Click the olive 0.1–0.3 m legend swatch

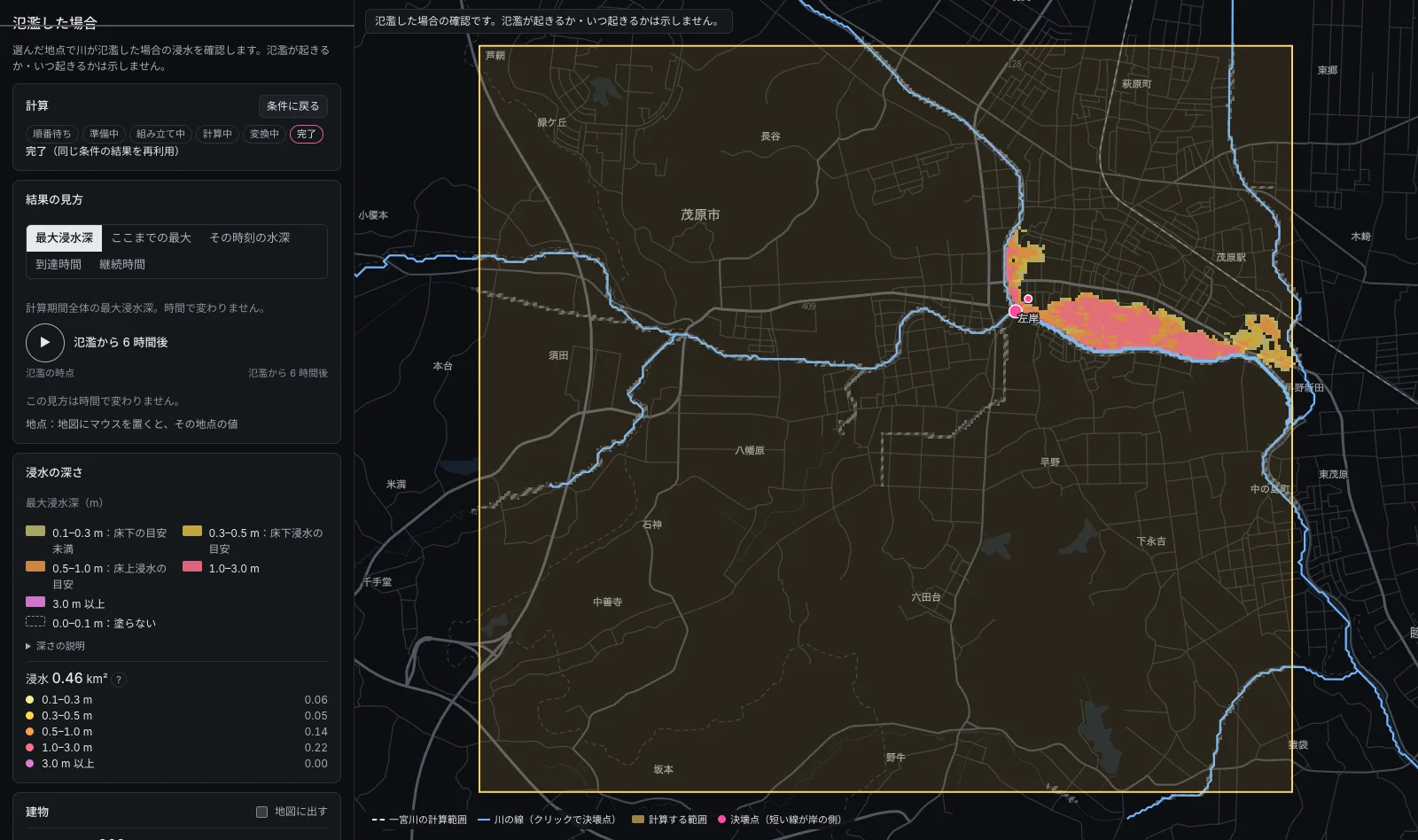35,532
